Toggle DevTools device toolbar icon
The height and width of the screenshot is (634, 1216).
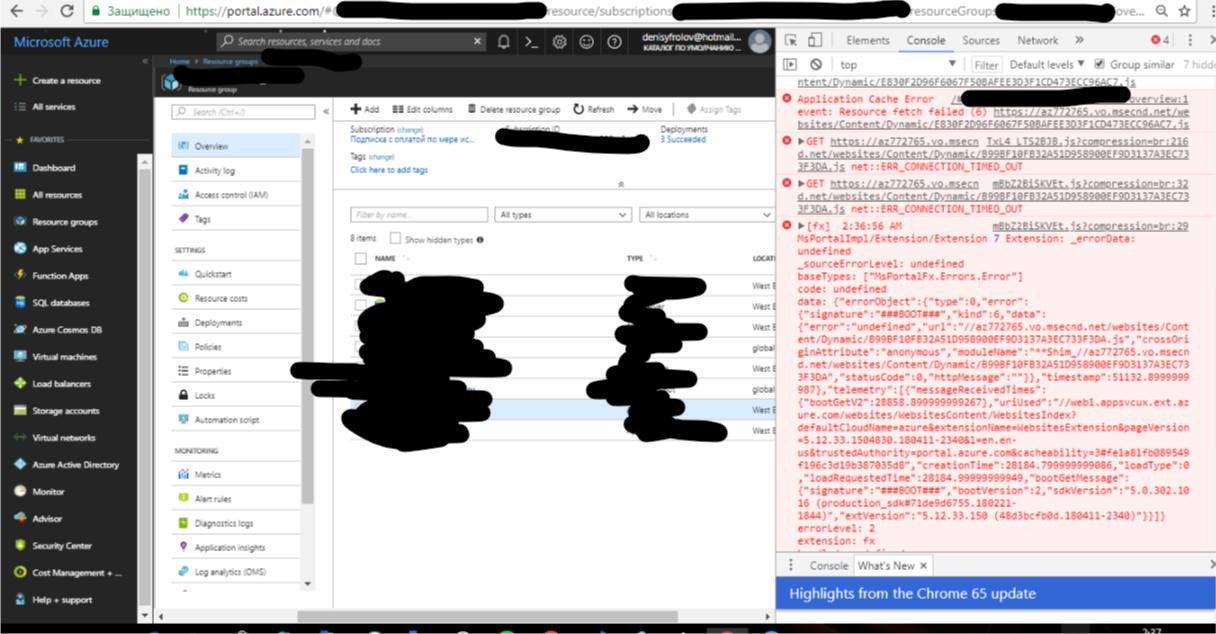[815, 41]
